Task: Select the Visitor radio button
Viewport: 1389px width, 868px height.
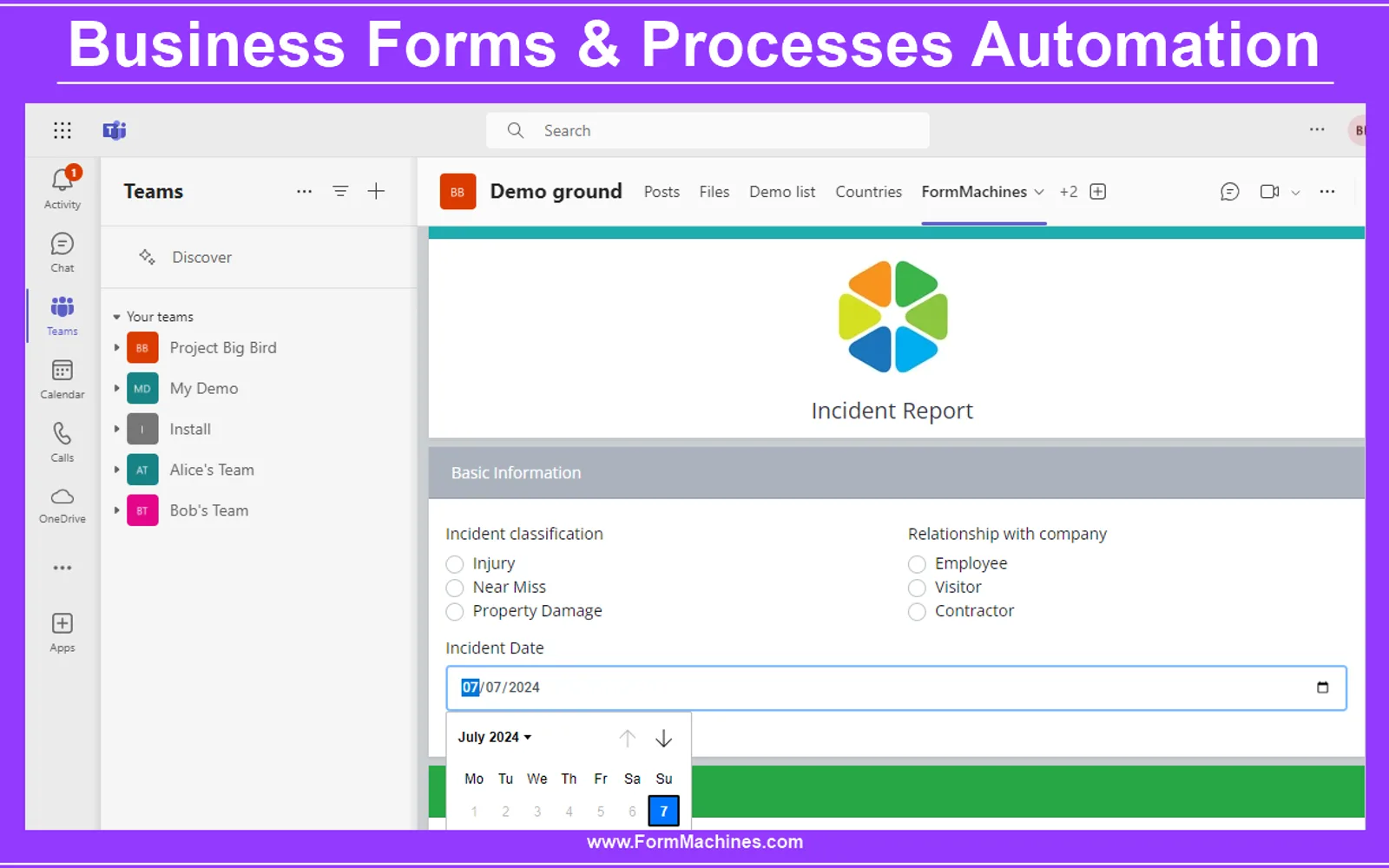Action: click(917, 588)
